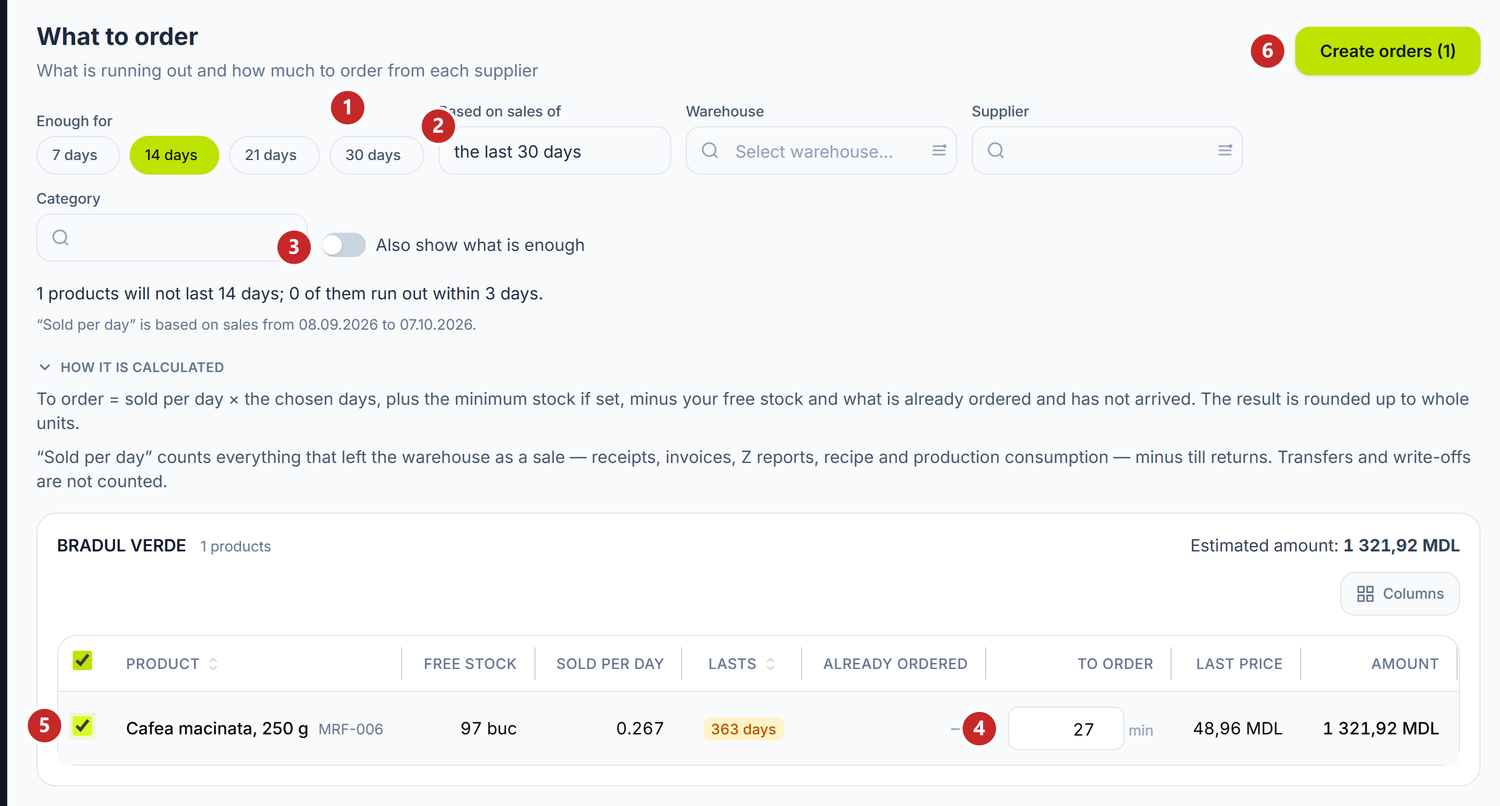Uncheck the Cafea macinata row checkbox
1500x806 pixels.
coord(82,726)
